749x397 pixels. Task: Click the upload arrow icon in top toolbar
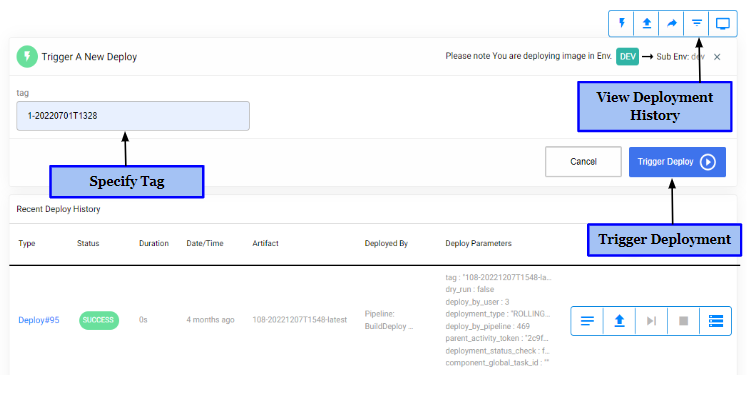pyautogui.click(x=646, y=23)
